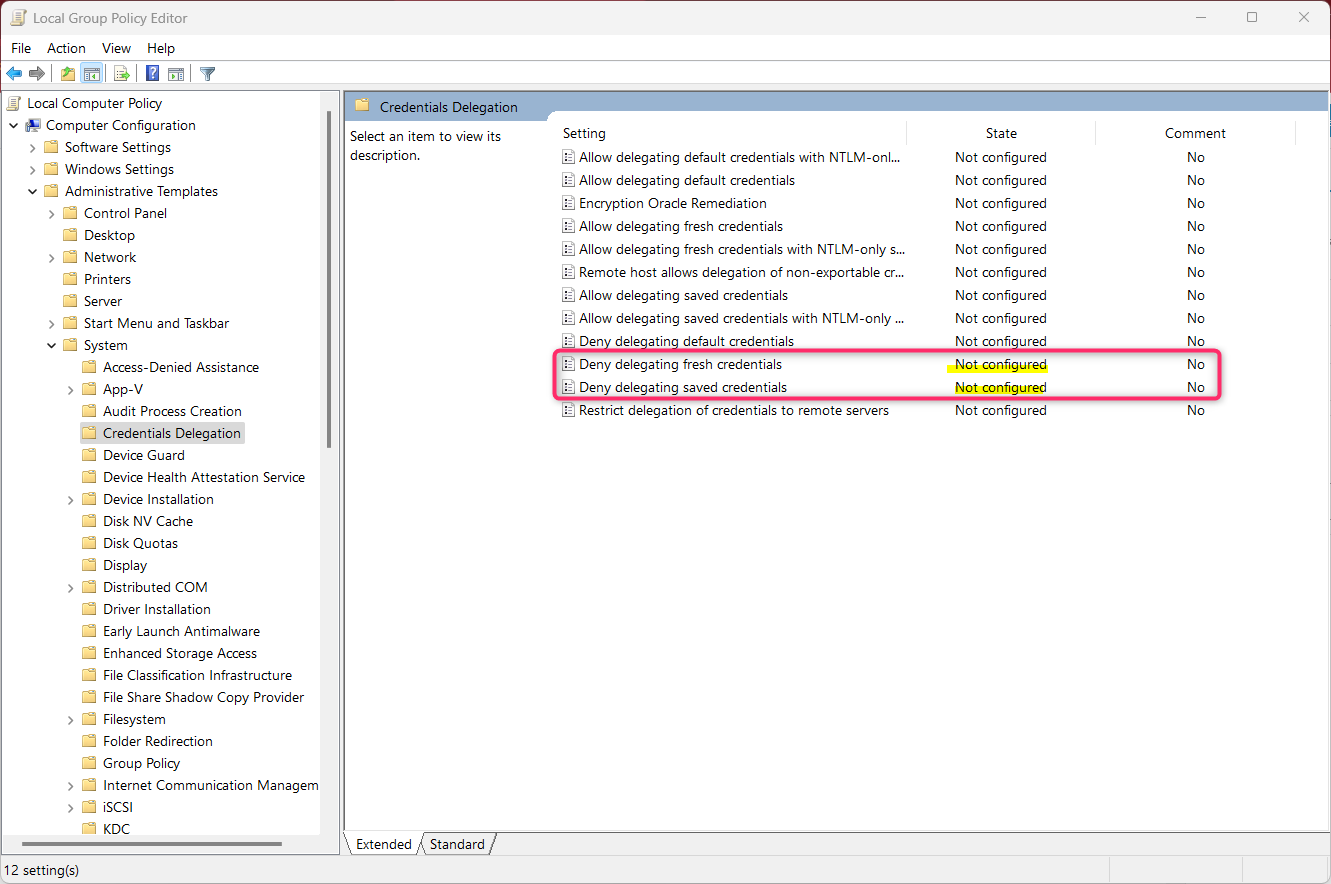
Task: Click the Export List toolbar icon
Action: 121,72
